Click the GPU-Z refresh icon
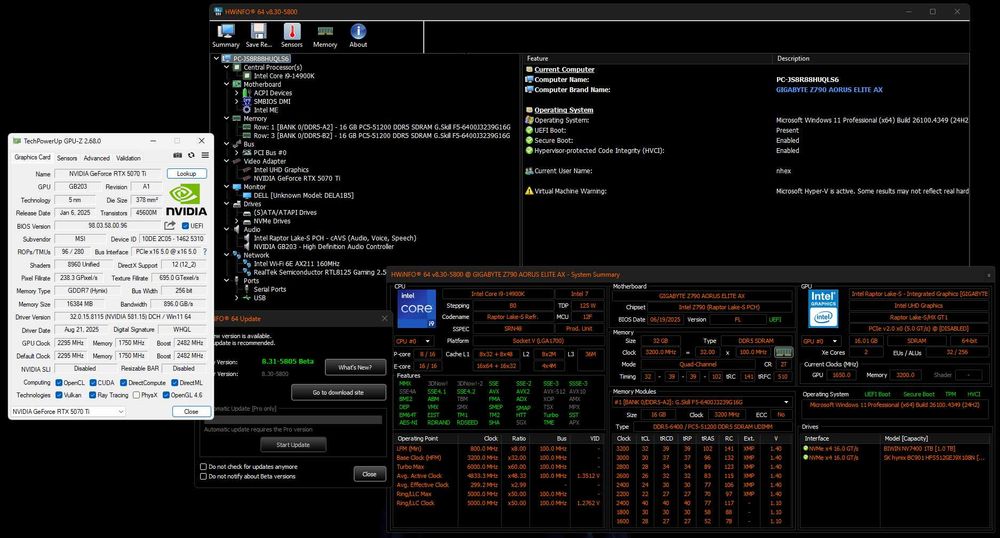 pyautogui.click(x=191, y=155)
